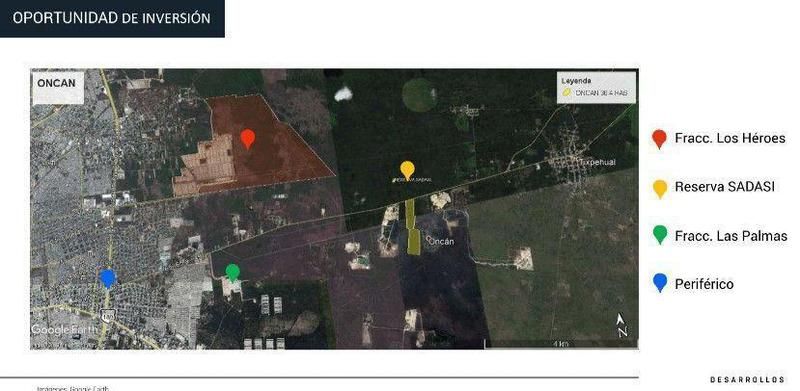
Task: Click the Periférico legend label
Action: coord(704,284)
